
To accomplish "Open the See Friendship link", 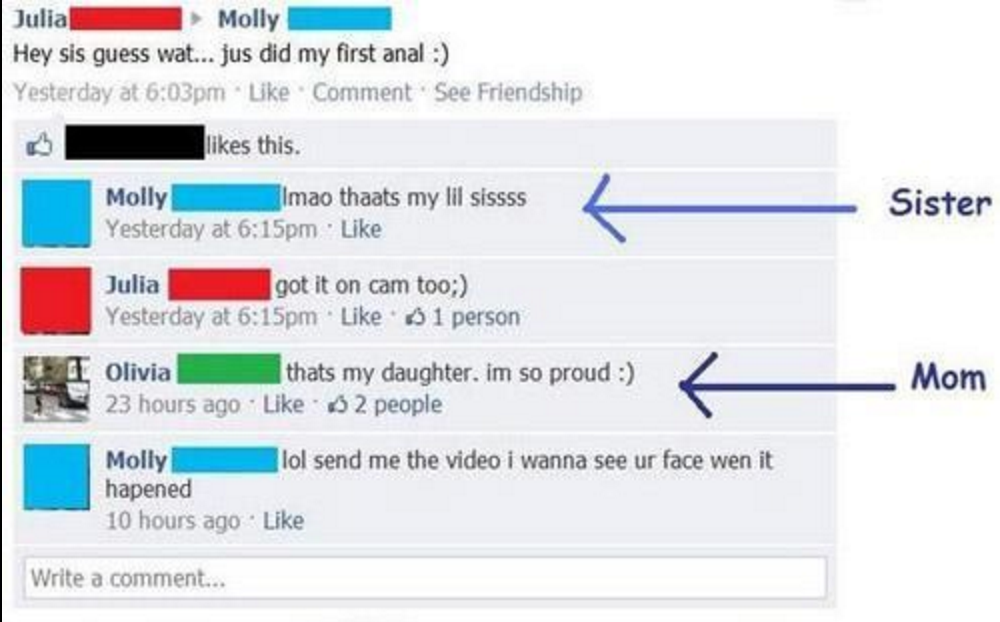I will click(x=508, y=93).
